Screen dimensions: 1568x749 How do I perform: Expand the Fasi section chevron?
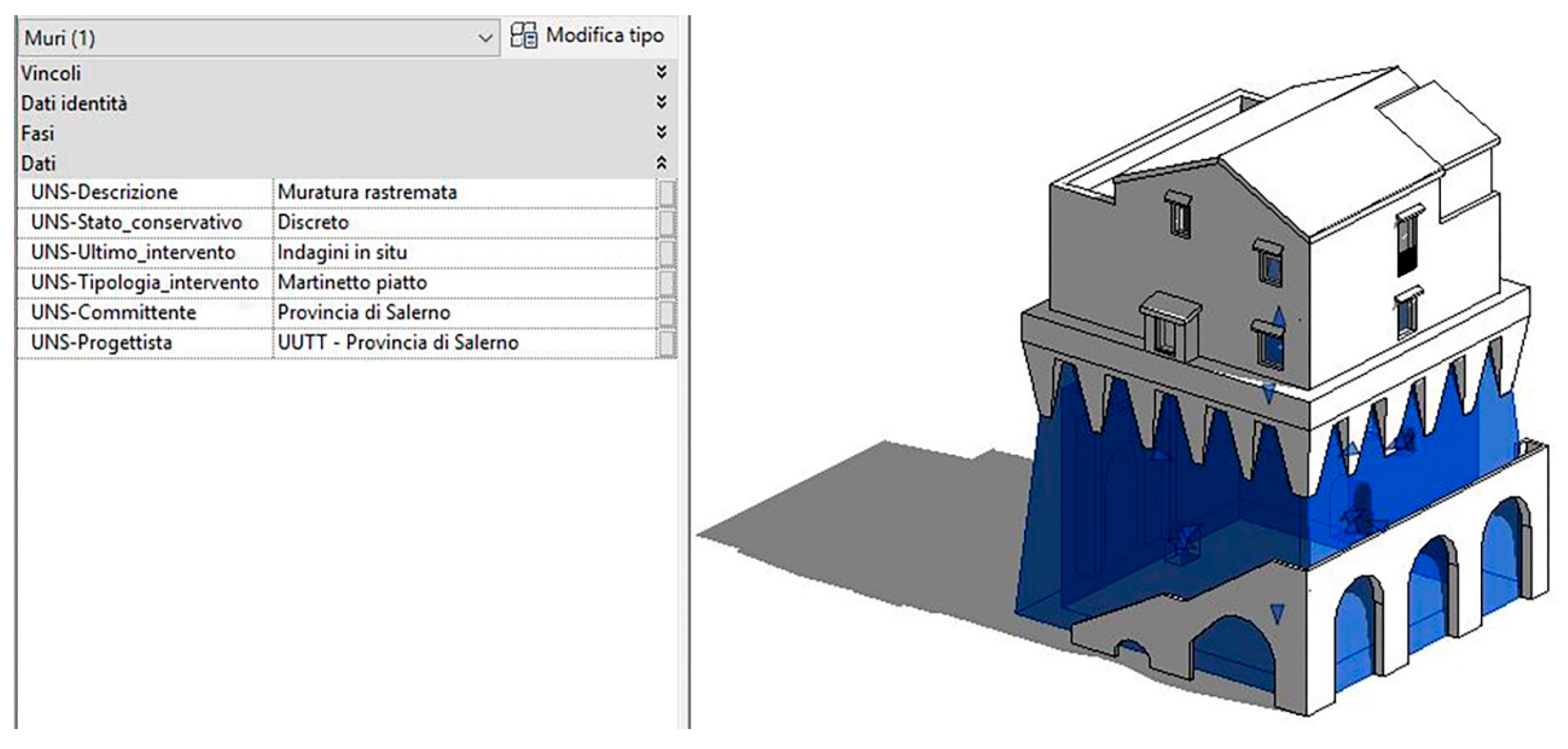coord(662,133)
